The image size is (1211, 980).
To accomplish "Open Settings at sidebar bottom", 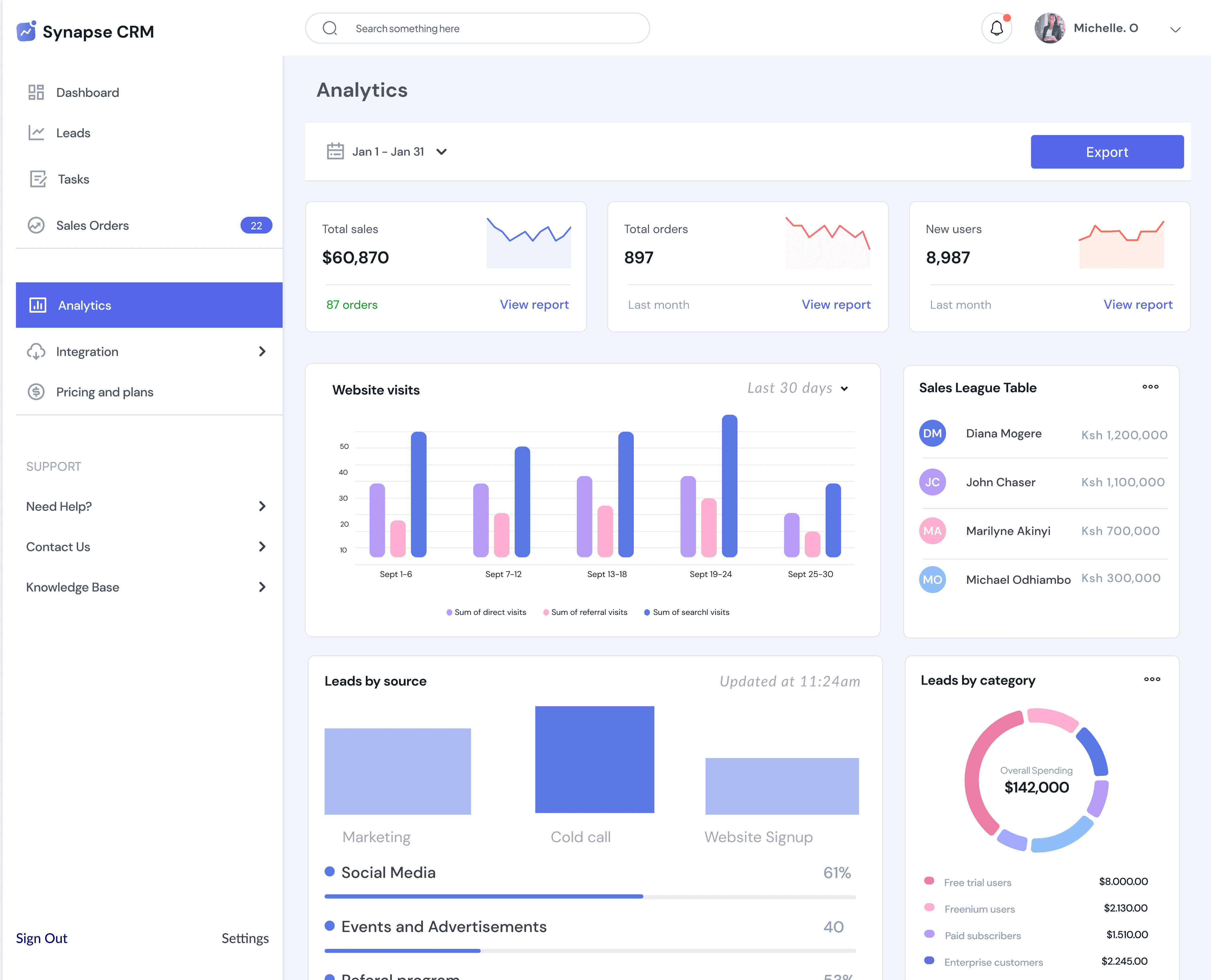I will click(x=245, y=938).
